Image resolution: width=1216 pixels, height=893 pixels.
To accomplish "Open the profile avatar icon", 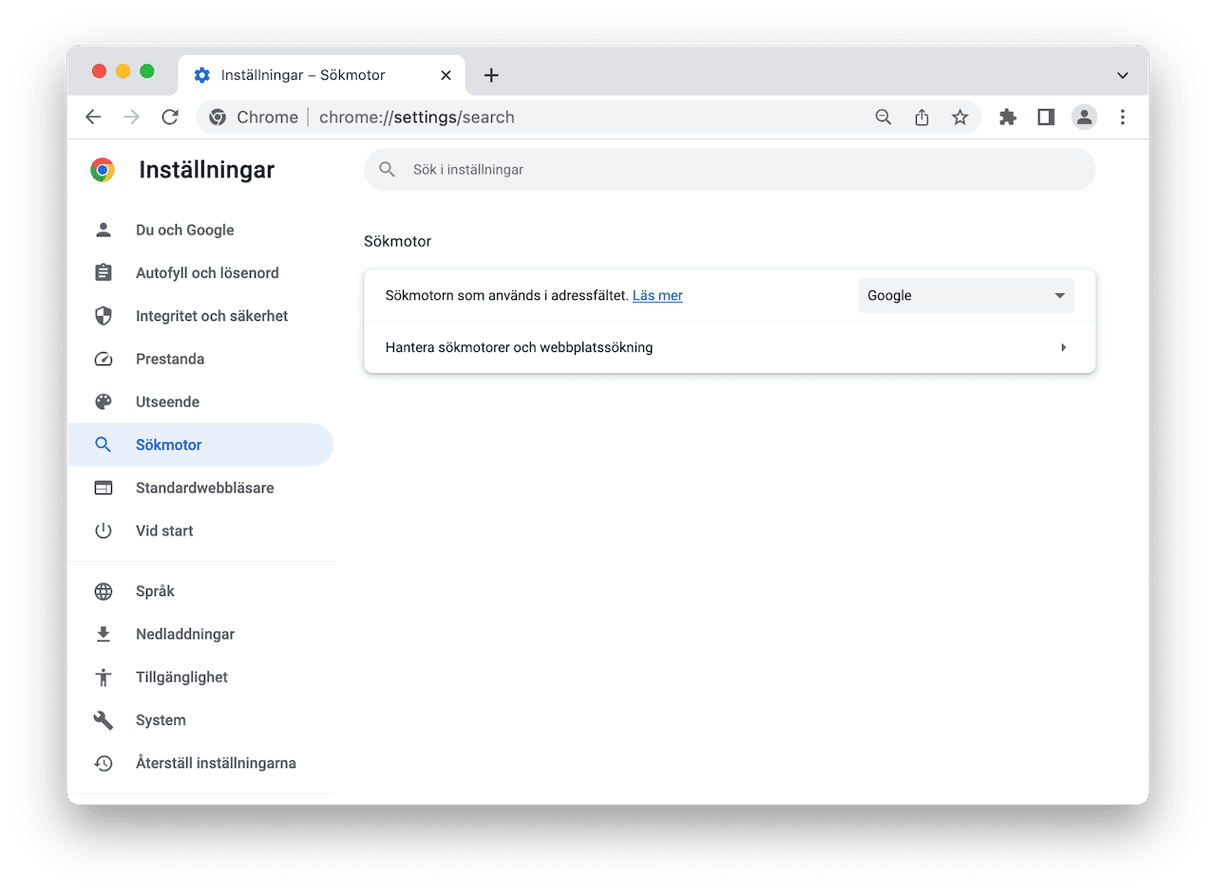I will tap(1084, 117).
